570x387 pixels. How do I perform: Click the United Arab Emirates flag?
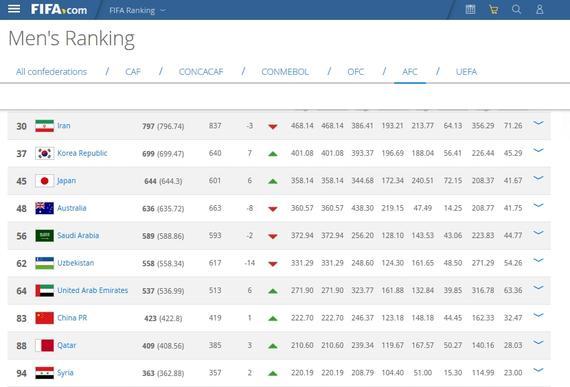[45, 291]
